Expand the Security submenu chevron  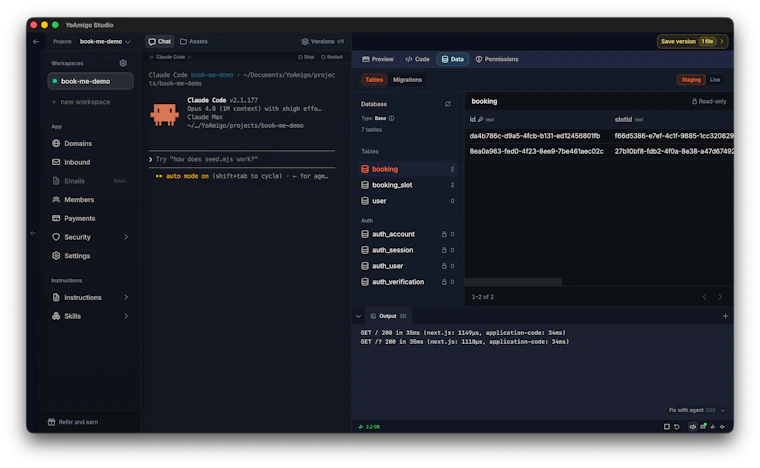(x=126, y=237)
